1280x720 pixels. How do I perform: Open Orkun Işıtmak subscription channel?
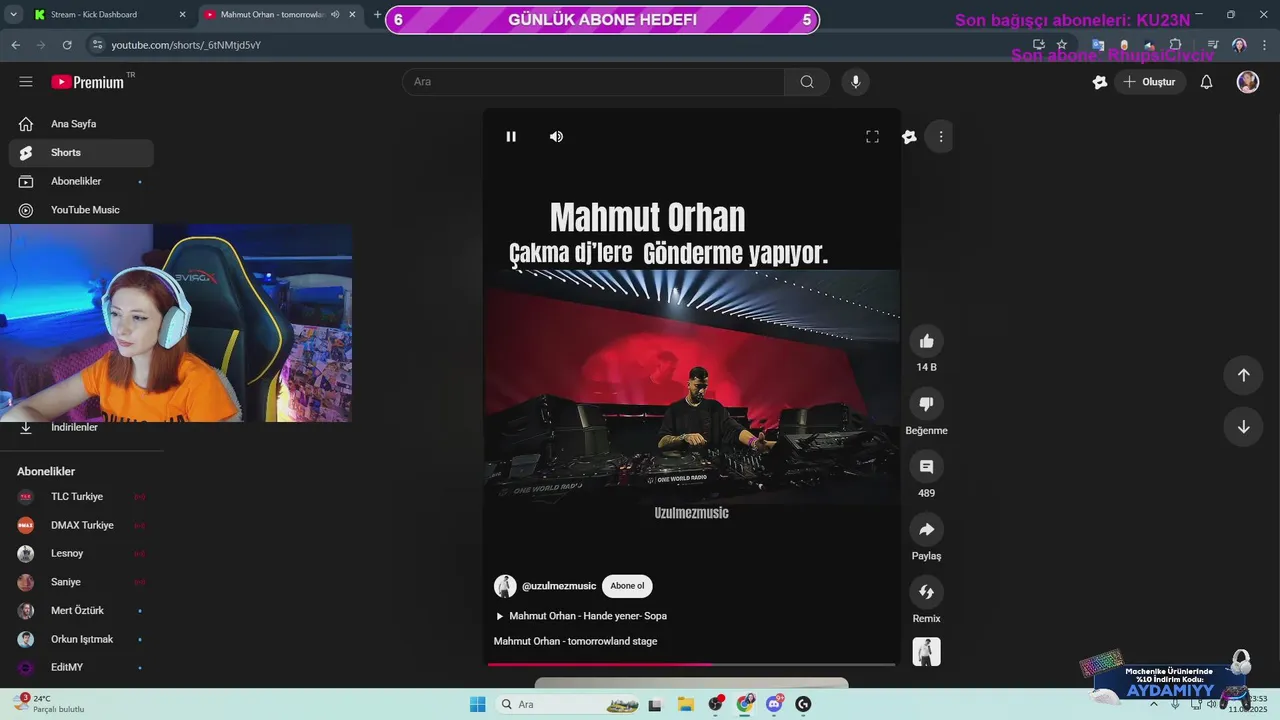[x=81, y=639]
